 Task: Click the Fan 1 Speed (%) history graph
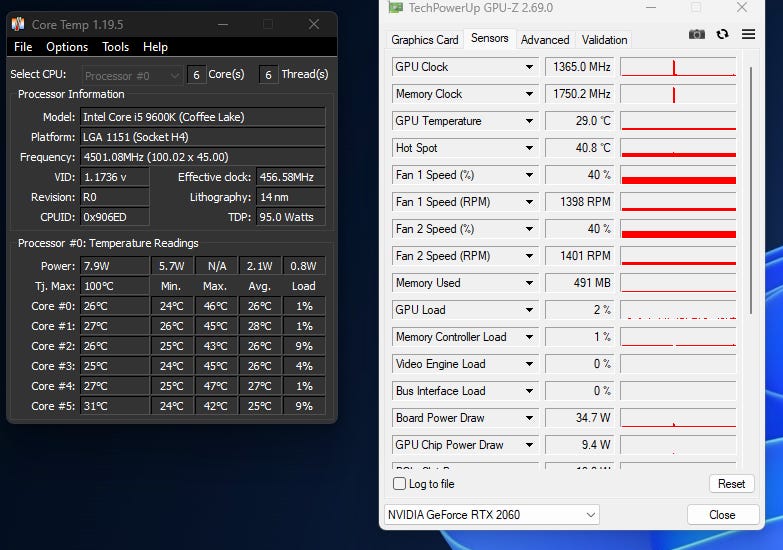click(x=678, y=175)
